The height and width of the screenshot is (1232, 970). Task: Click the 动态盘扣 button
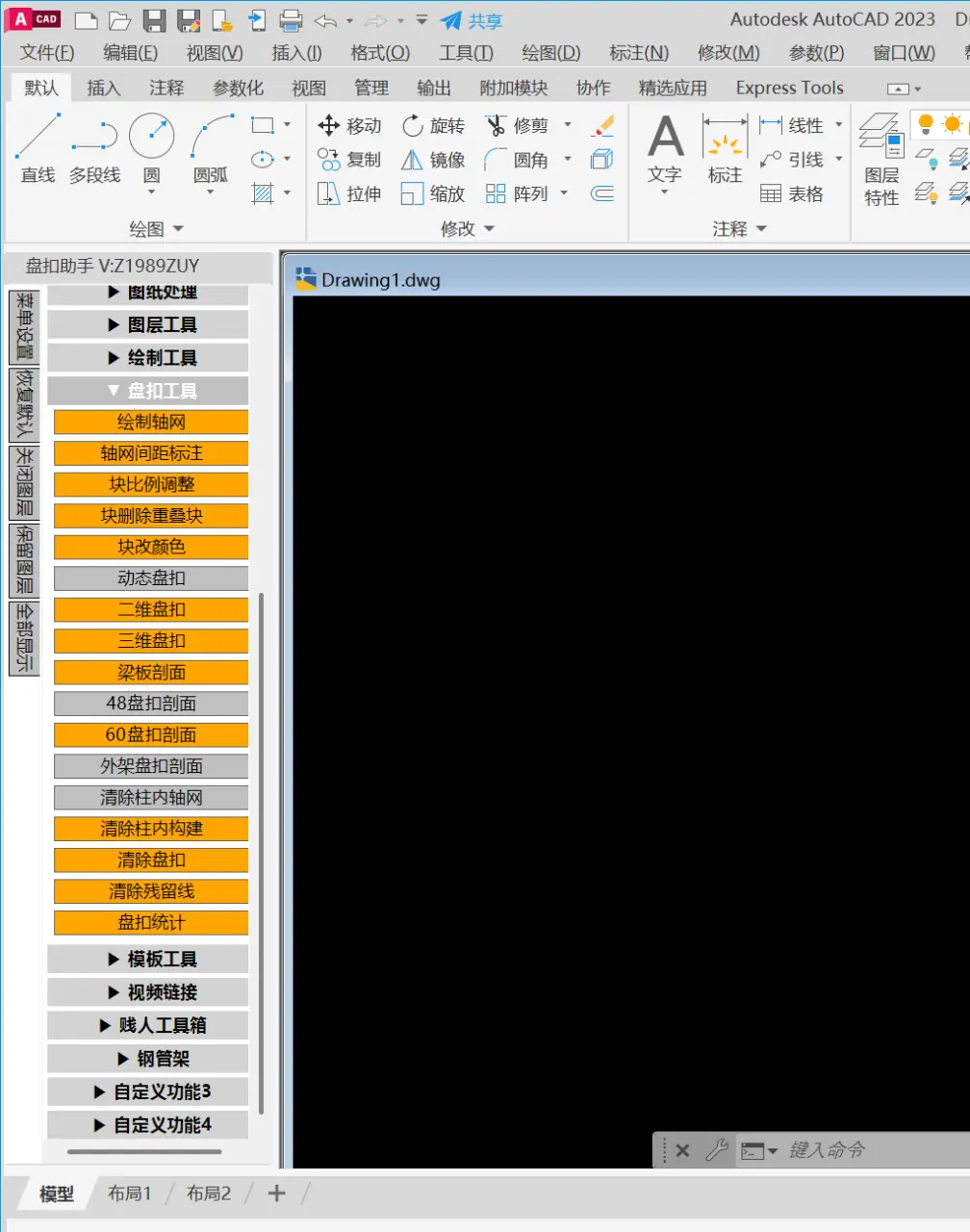coord(151,578)
